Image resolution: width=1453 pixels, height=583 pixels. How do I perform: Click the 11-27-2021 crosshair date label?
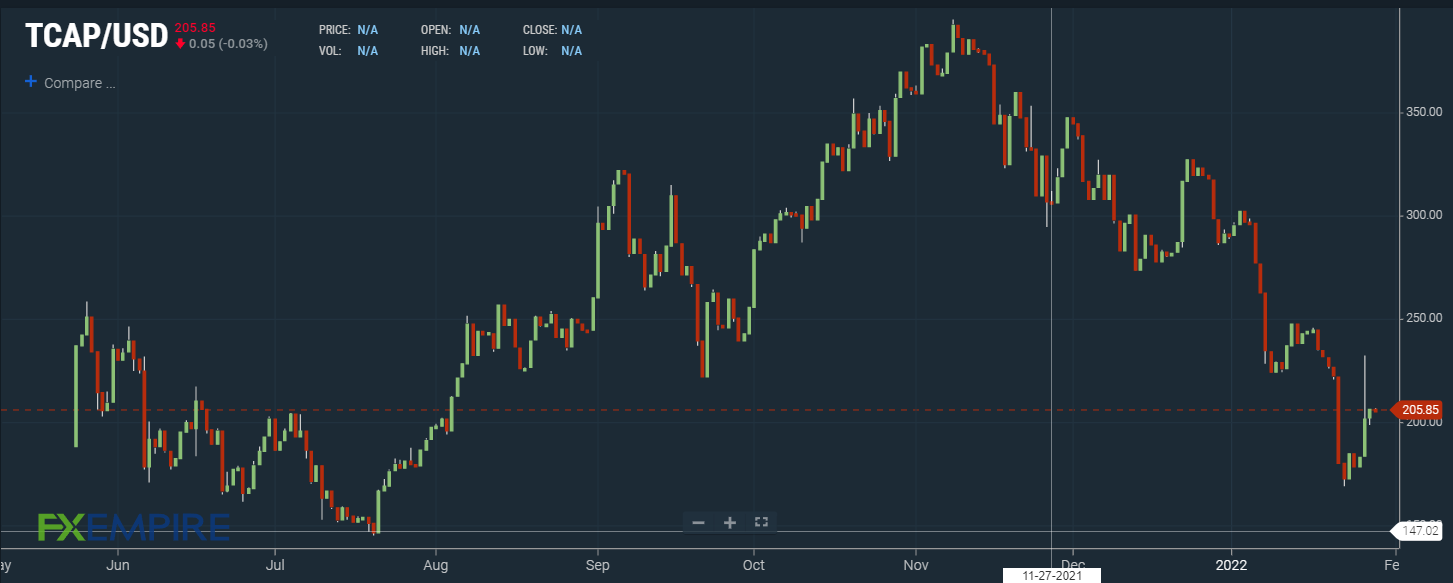pos(1051,576)
